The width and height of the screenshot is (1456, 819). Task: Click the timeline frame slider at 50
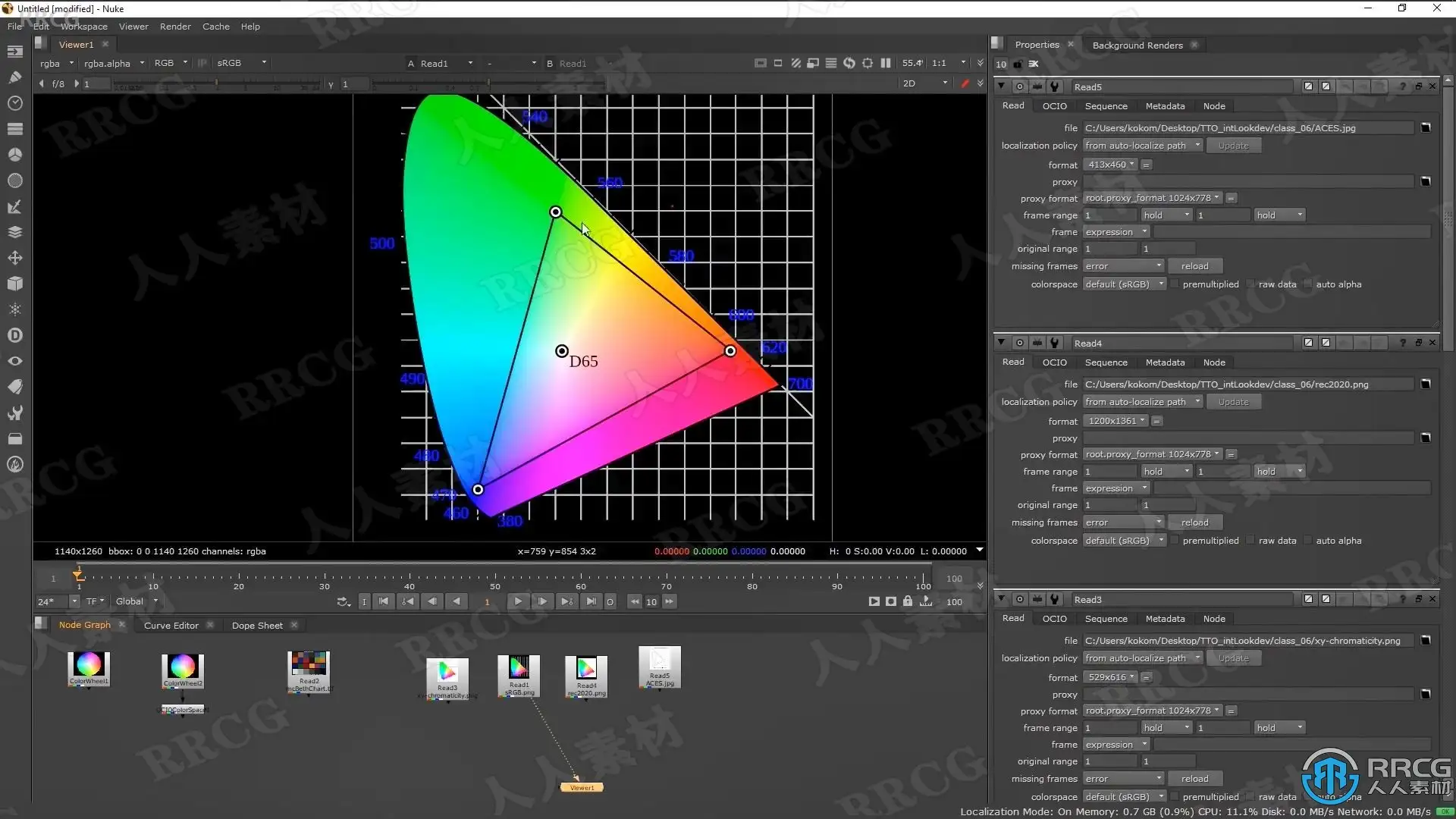[x=495, y=578]
